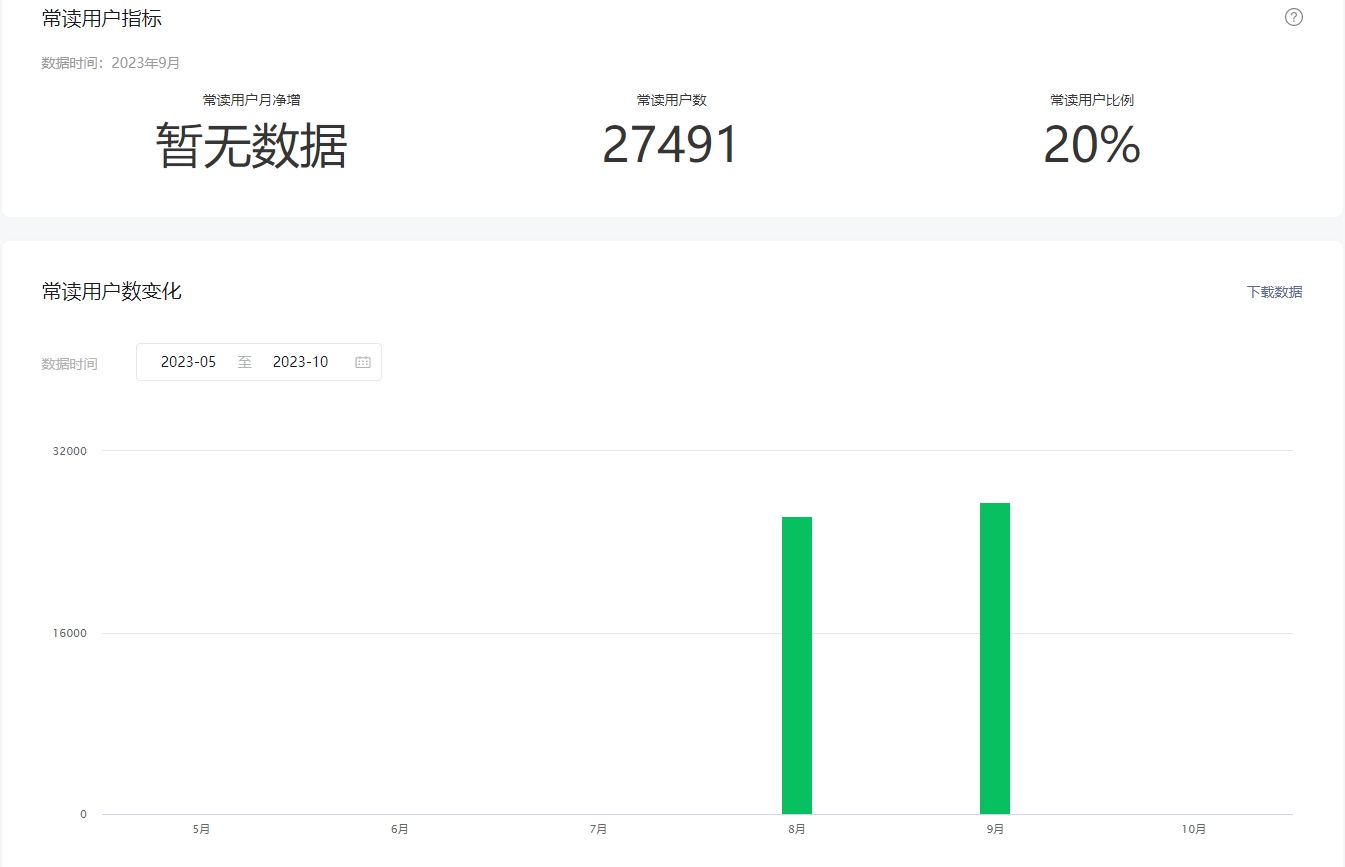Click the end date 2023-10 field
This screenshot has width=1345, height=867.
300,362
